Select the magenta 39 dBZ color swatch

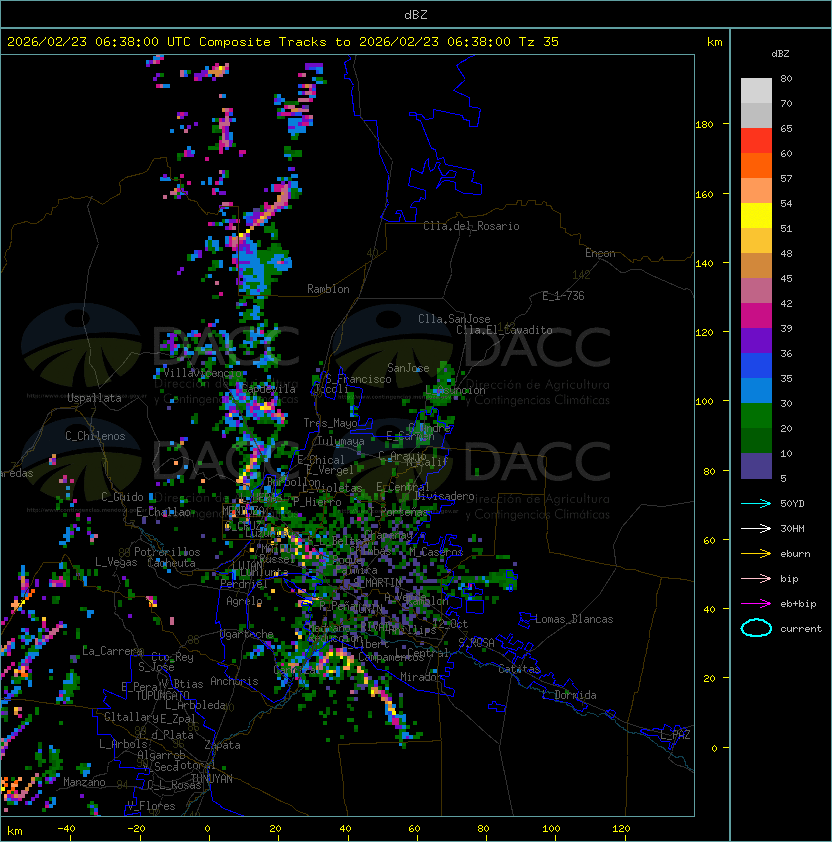point(756,316)
